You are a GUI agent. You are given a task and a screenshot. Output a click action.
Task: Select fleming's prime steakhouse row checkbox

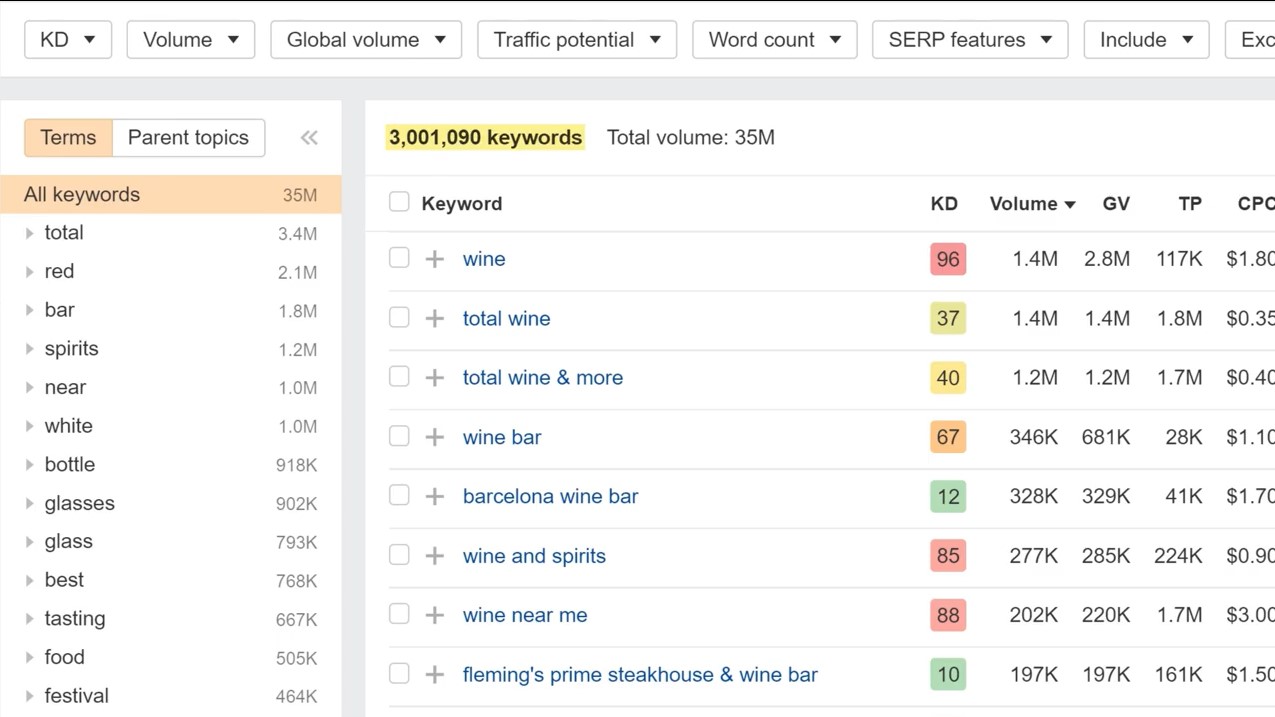399,673
